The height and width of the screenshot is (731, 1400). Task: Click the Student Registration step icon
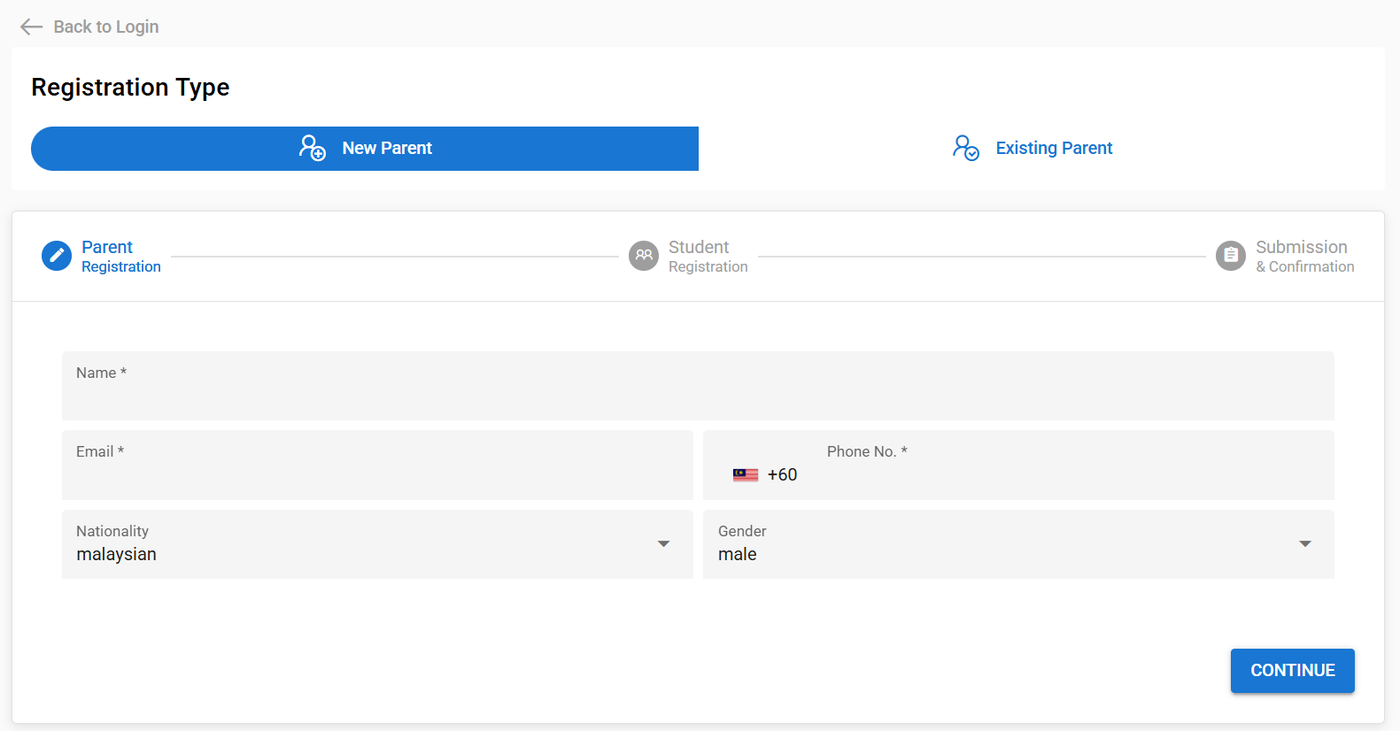coord(644,256)
